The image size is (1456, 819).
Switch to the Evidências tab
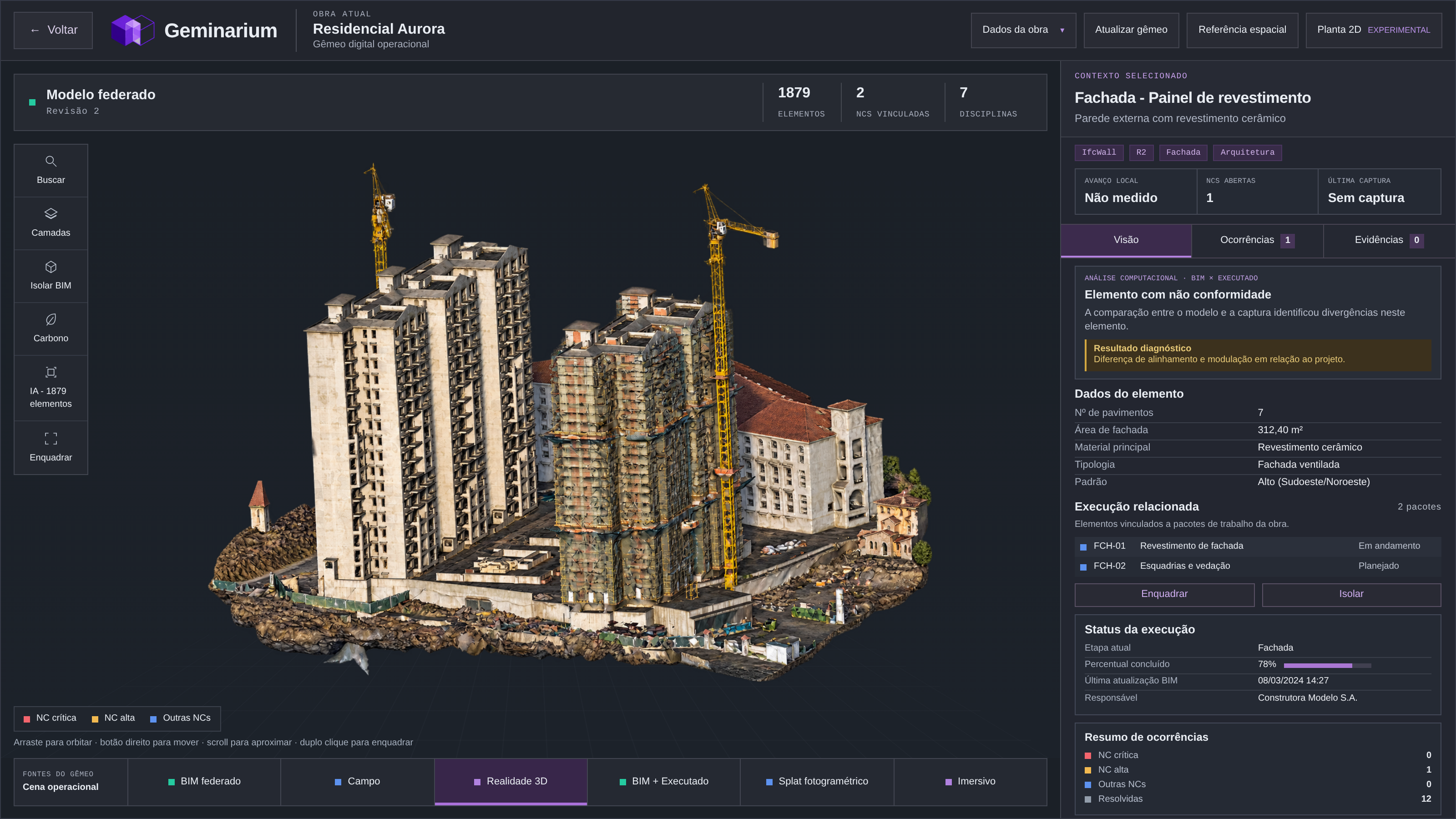pos(1389,240)
